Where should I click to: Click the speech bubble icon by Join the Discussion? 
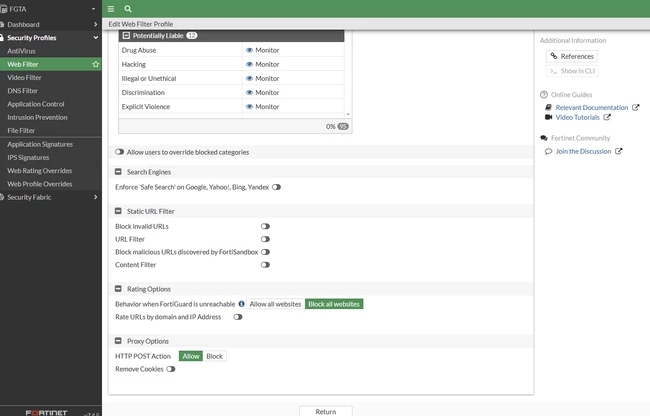(548, 151)
